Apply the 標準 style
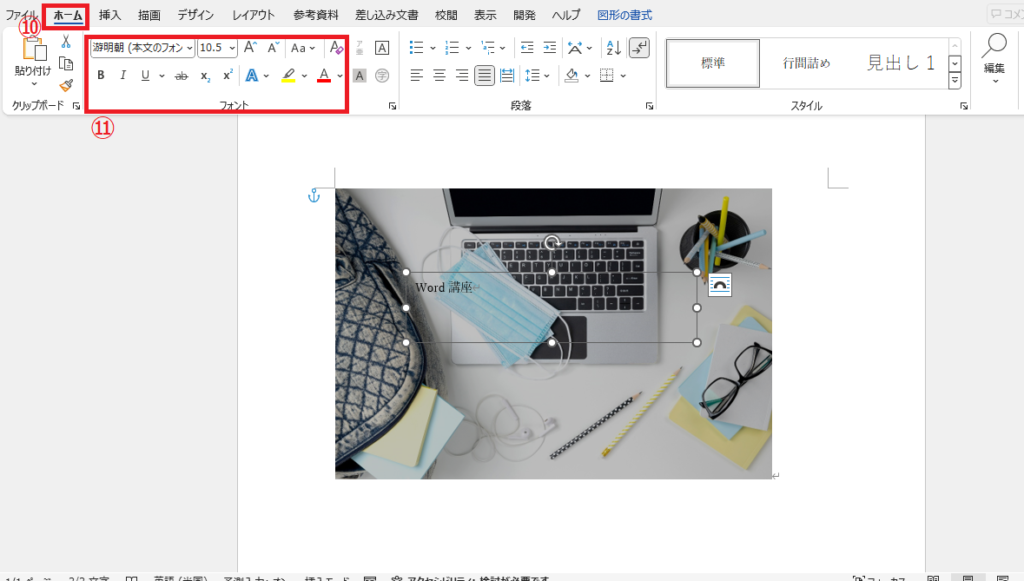Image resolution: width=1024 pixels, height=581 pixels. 712,63
